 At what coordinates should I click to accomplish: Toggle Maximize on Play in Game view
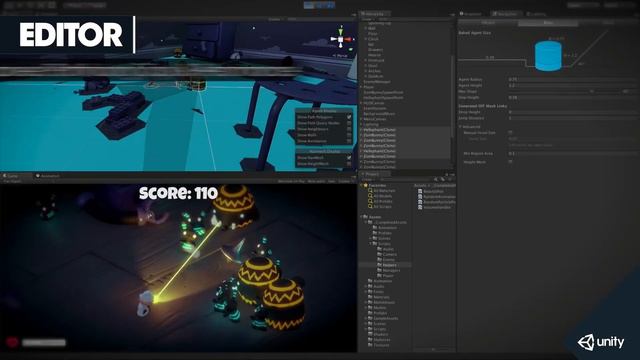291,181
